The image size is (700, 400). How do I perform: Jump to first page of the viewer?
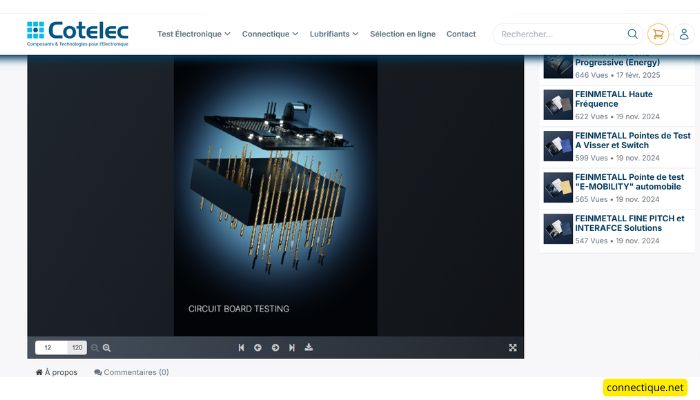click(x=241, y=348)
